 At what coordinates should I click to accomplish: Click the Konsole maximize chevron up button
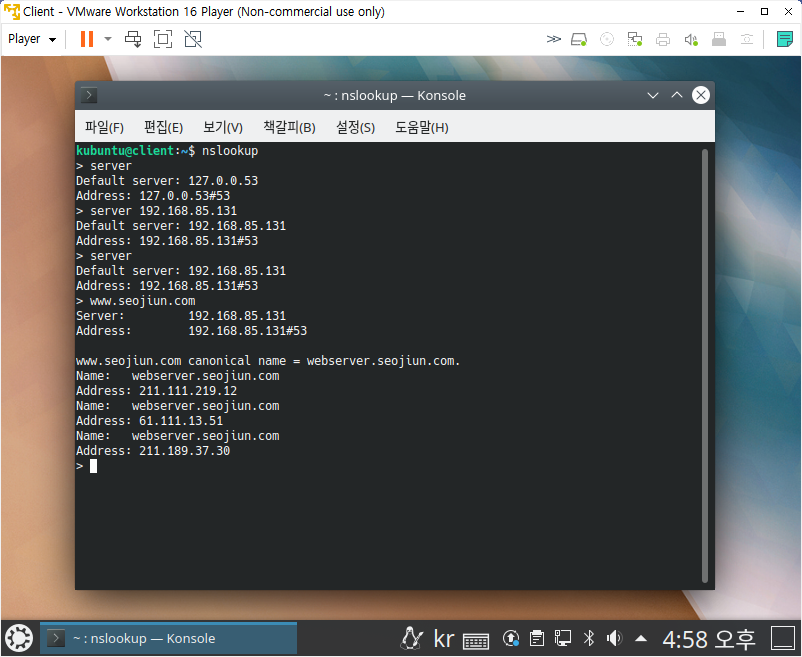tap(677, 95)
